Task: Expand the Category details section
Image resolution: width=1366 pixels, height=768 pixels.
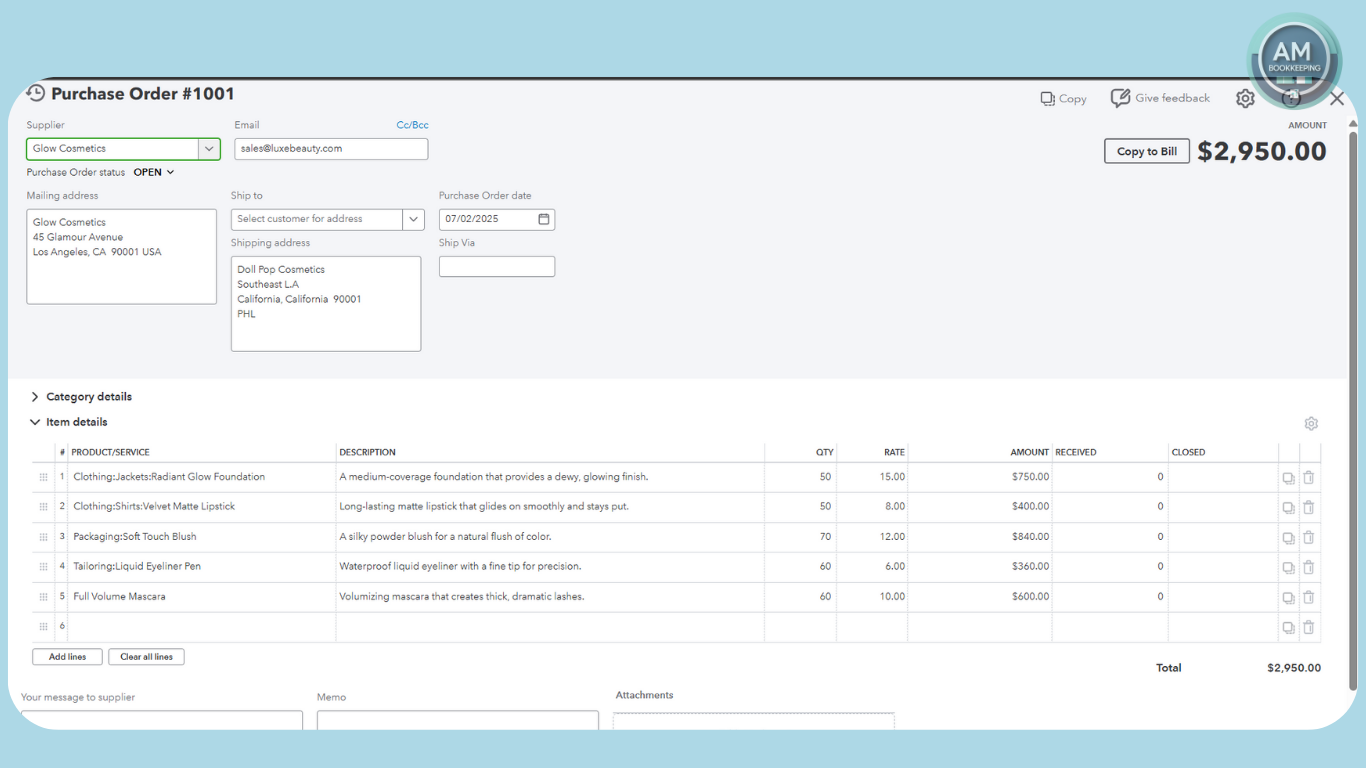Action: [x=35, y=397]
